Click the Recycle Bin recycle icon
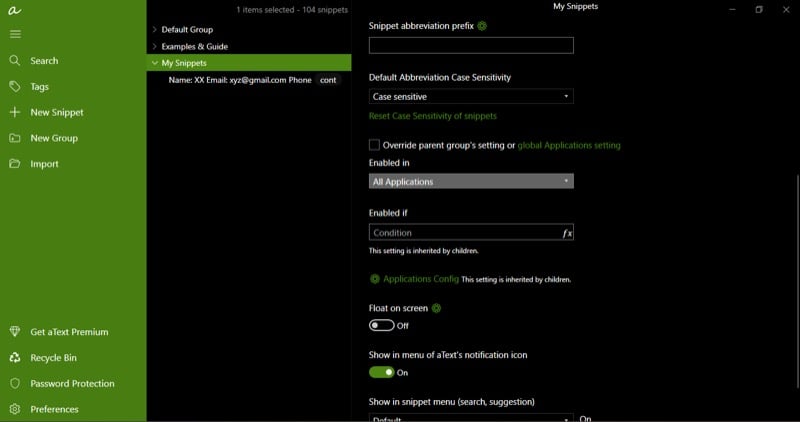The image size is (800, 422). (15, 358)
